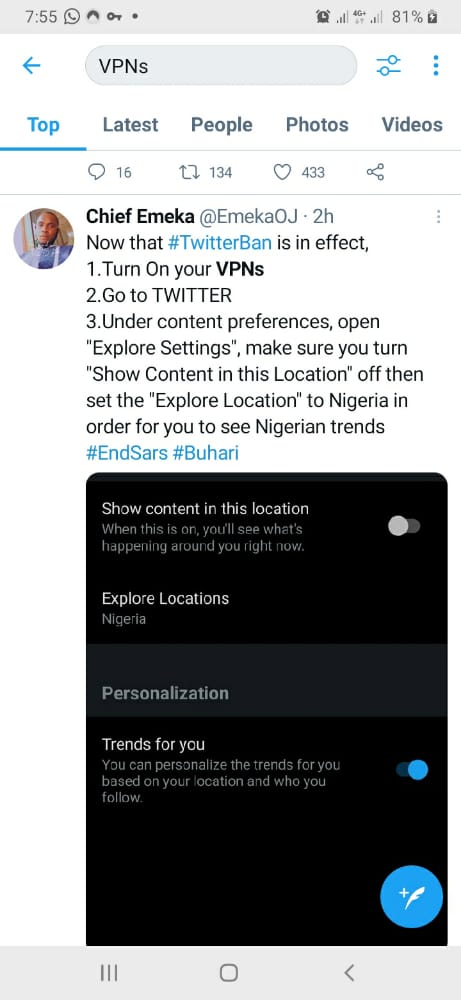Open the #Buhari hashtag link
The height and width of the screenshot is (1000, 461).
click(205, 453)
